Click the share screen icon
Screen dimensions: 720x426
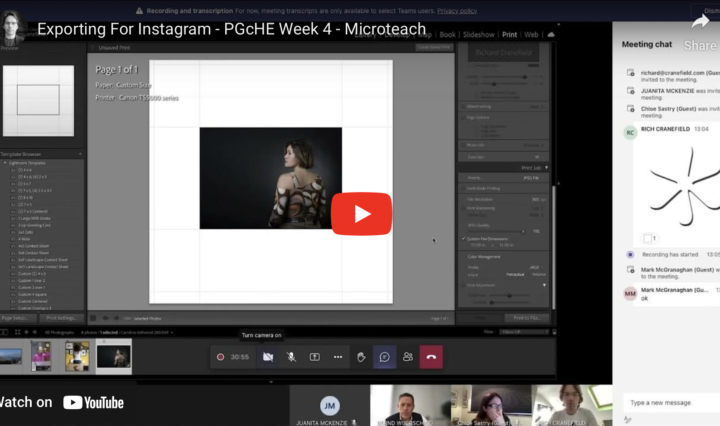click(x=314, y=357)
